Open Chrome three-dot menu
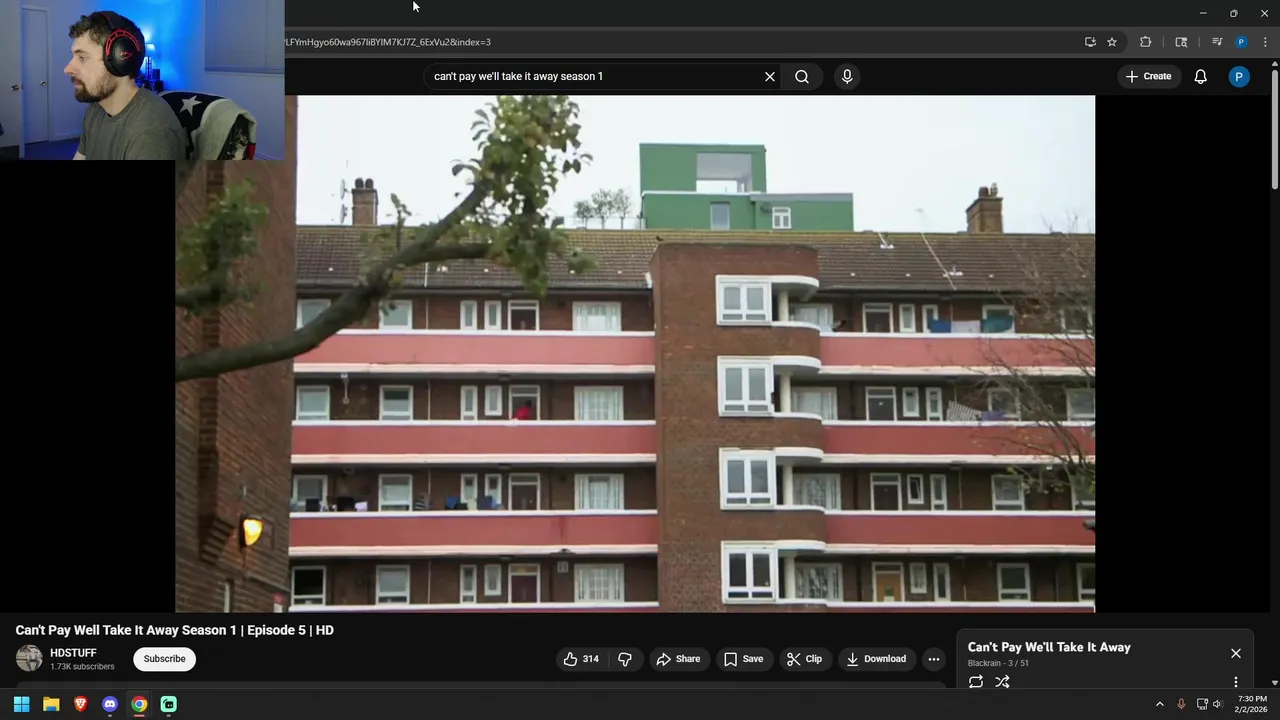Image resolution: width=1280 pixels, height=720 pixels. (x=1266, y=42)
